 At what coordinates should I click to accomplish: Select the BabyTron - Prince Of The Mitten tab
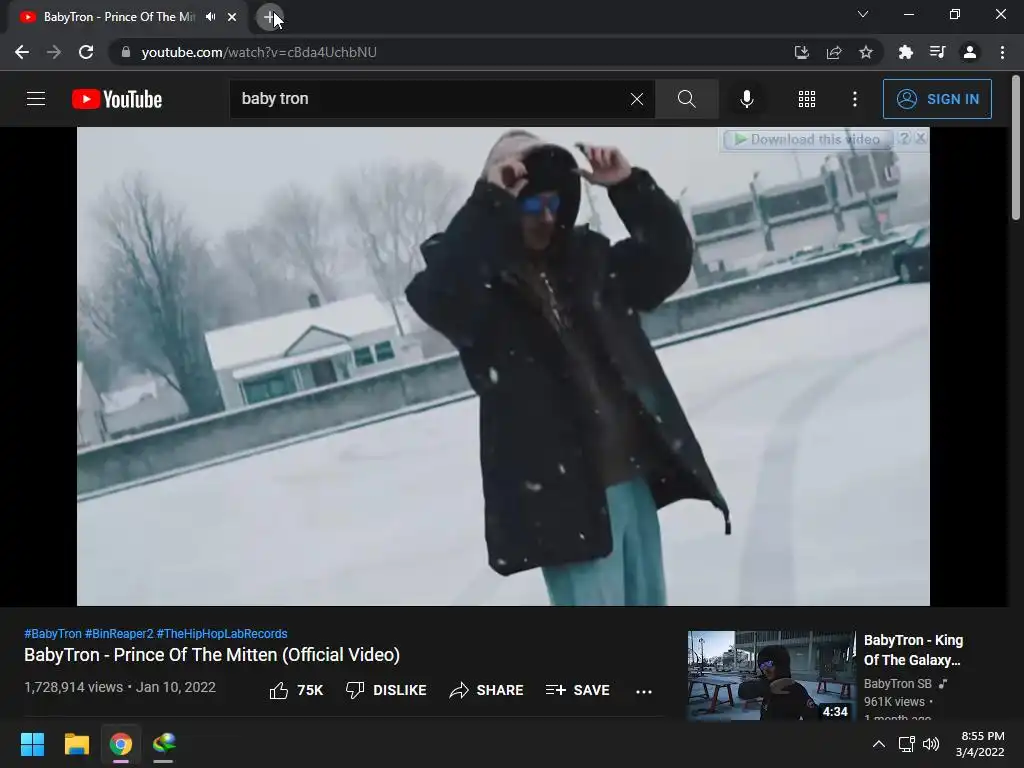tap(120, 17)
